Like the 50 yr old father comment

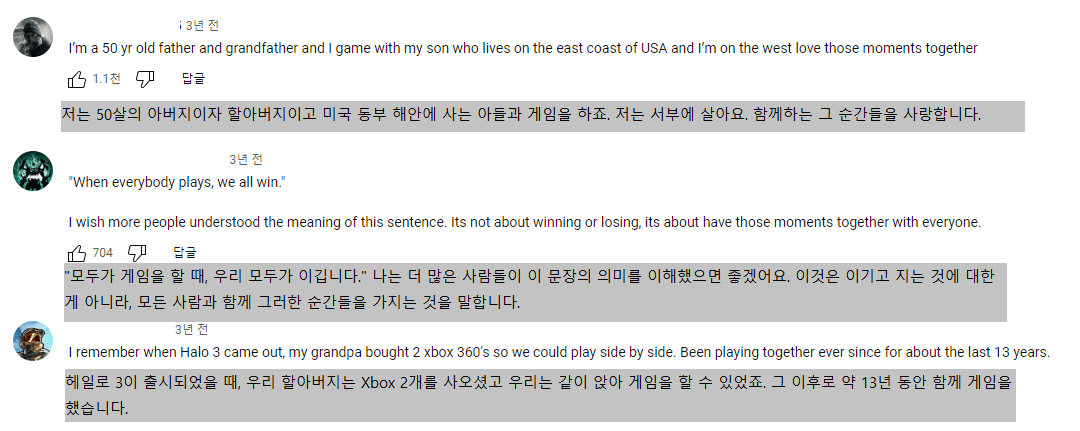click(76, 80)
